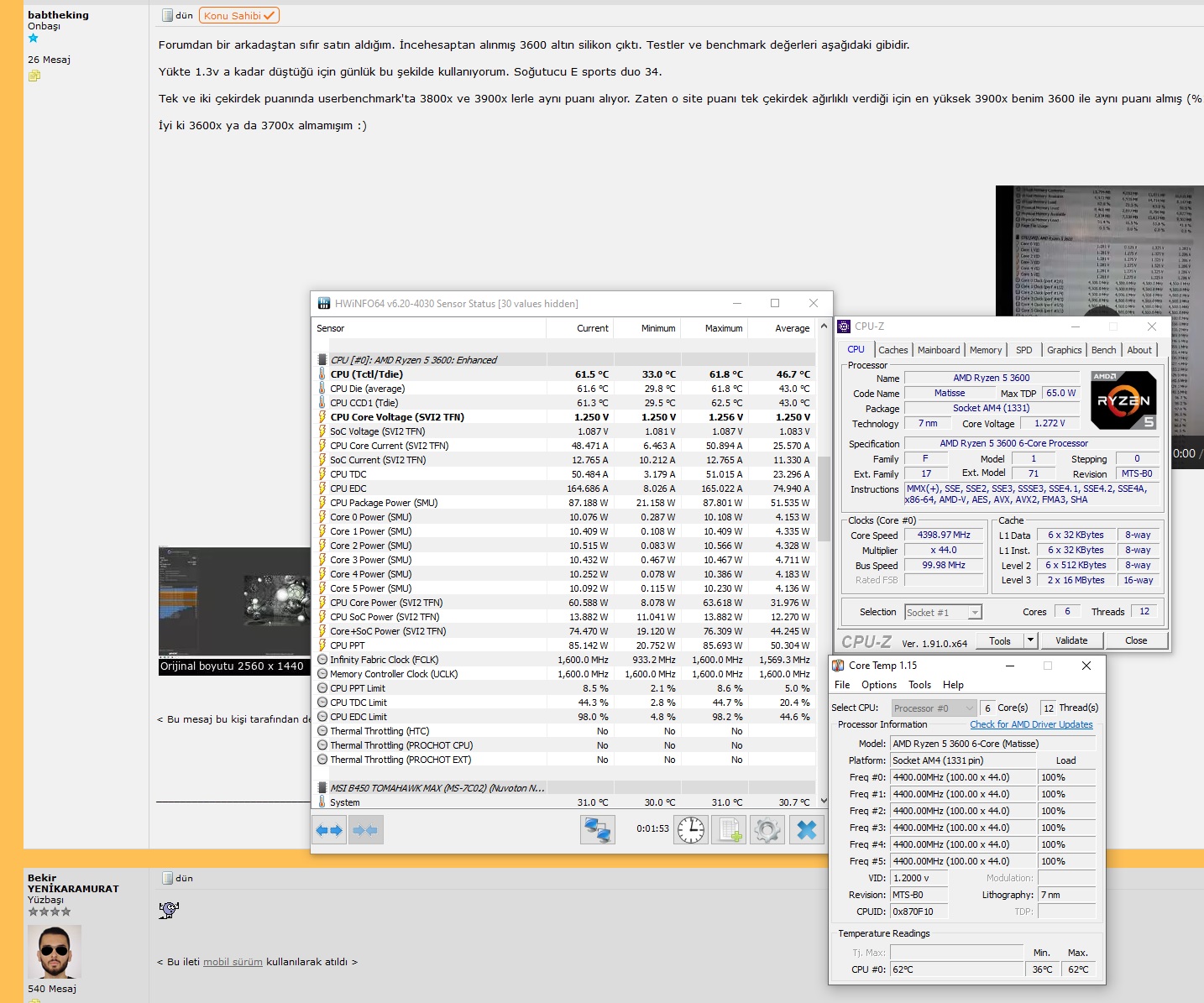Click chip icon of CPU [#0] Ryzen header
The height and width of the screenshot is (1003, 1204).
322,360
